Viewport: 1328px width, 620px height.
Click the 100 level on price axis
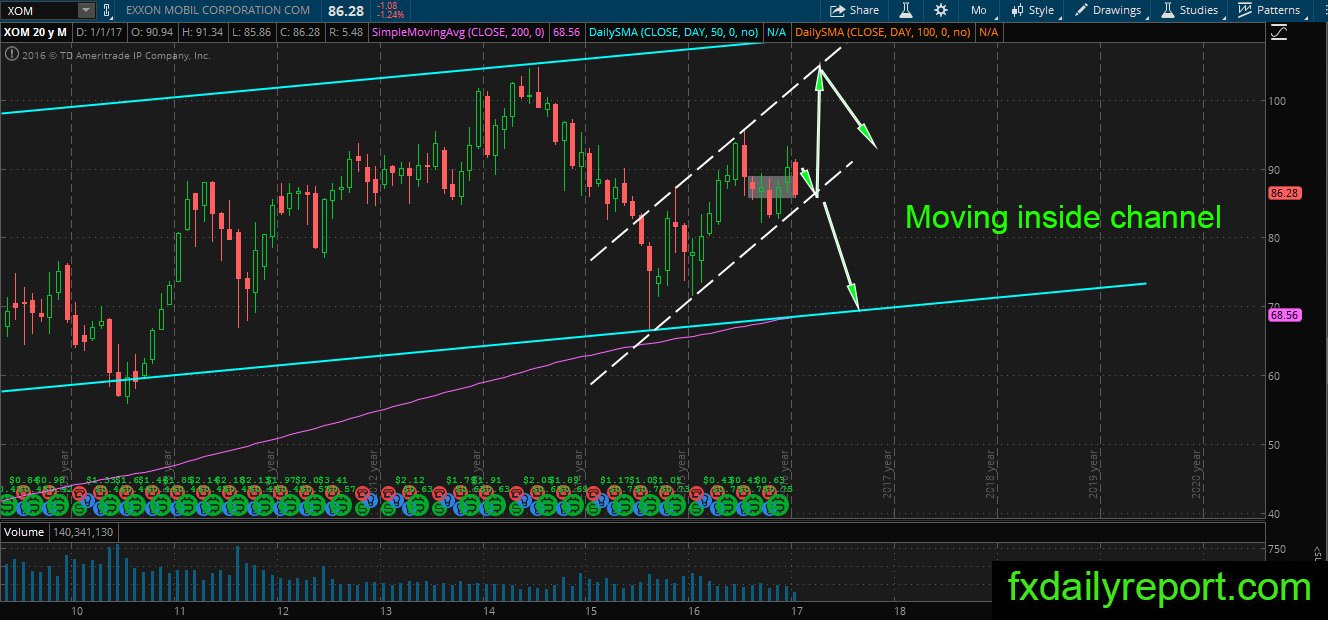click(1277, 101)
